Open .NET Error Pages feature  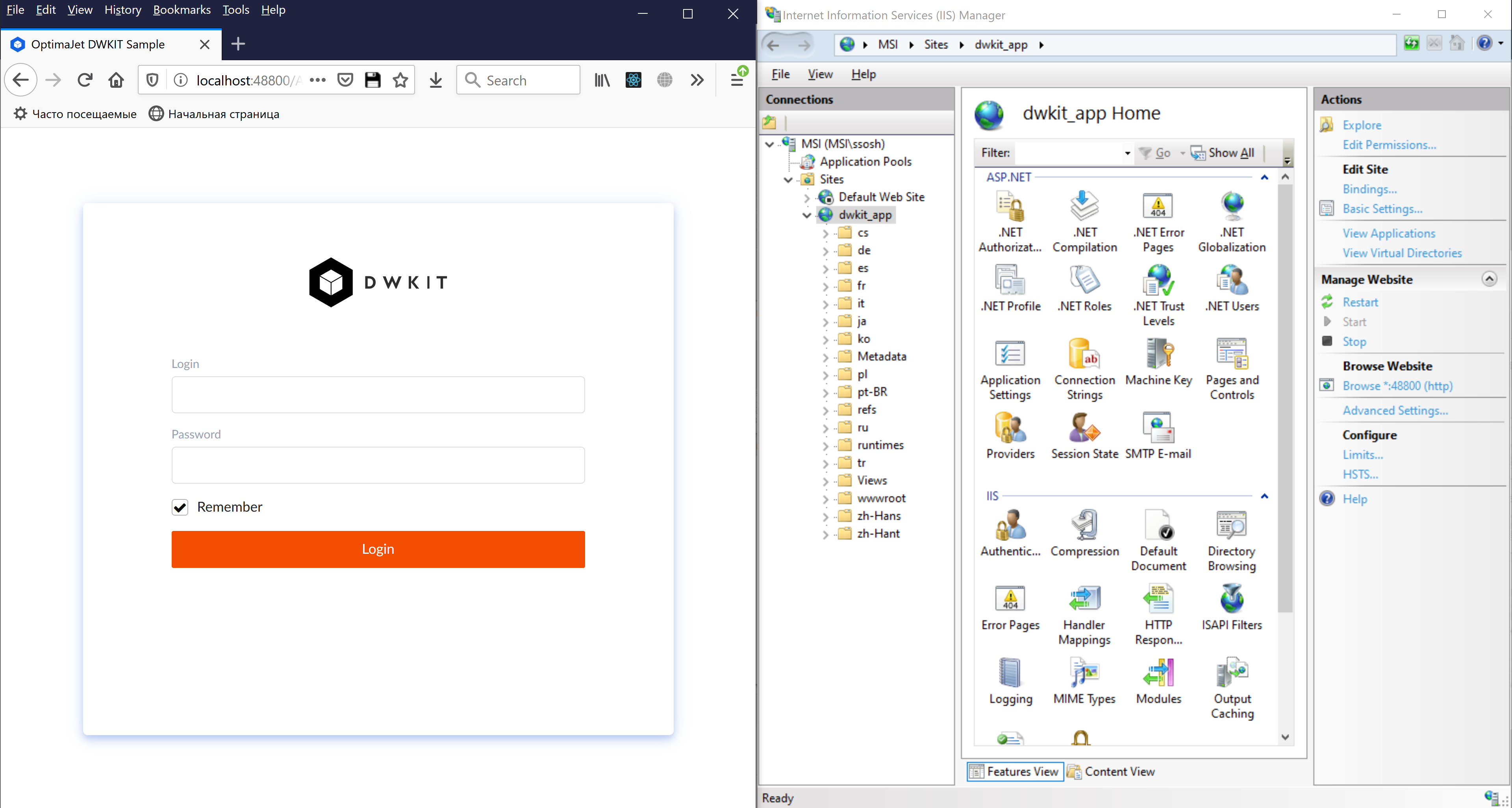coord(1158,222)
